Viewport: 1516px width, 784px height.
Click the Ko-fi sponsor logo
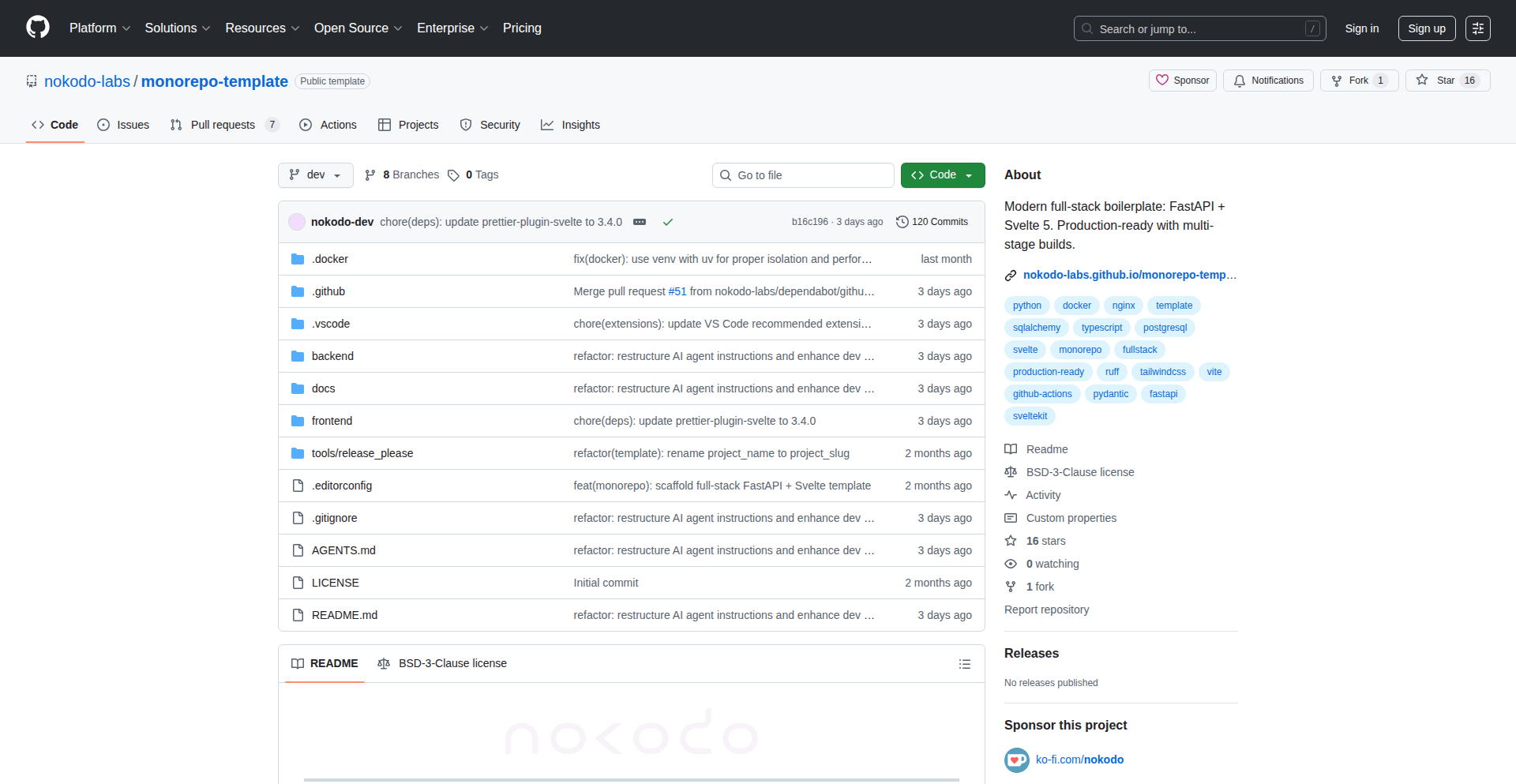pos(1016,760)
